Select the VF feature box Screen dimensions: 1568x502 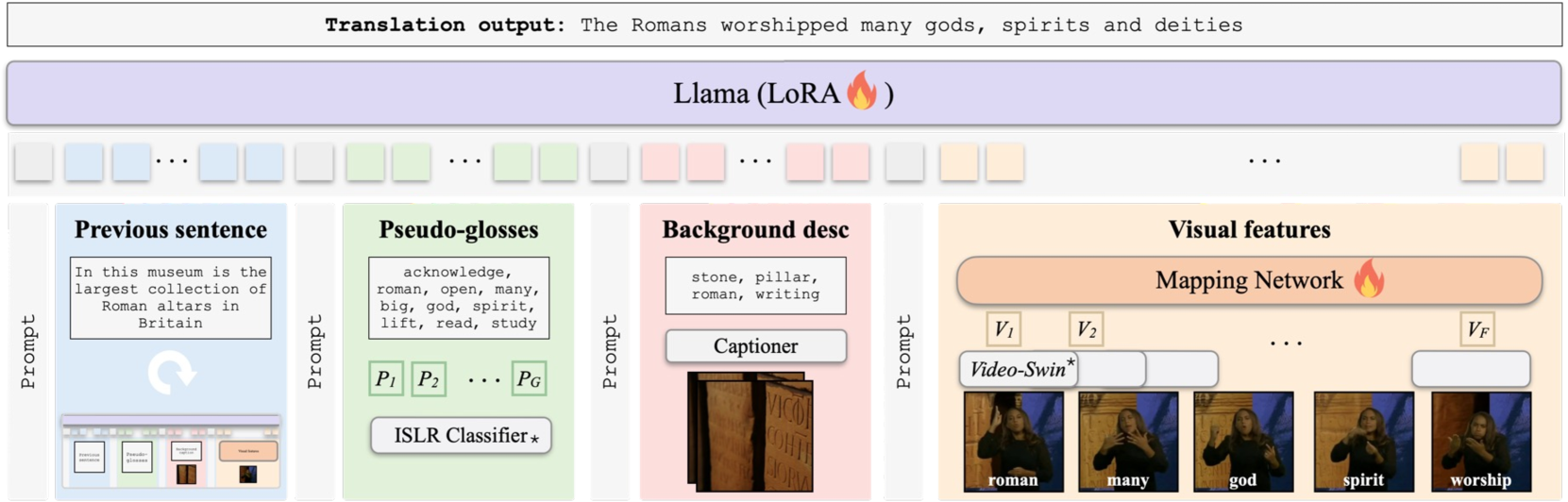[x=1477, y=329]
